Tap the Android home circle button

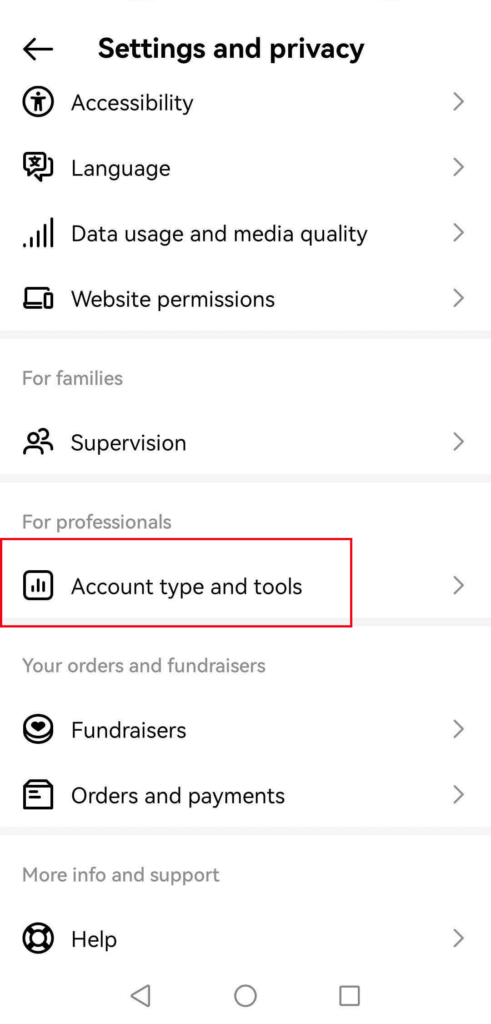[245, 995]
